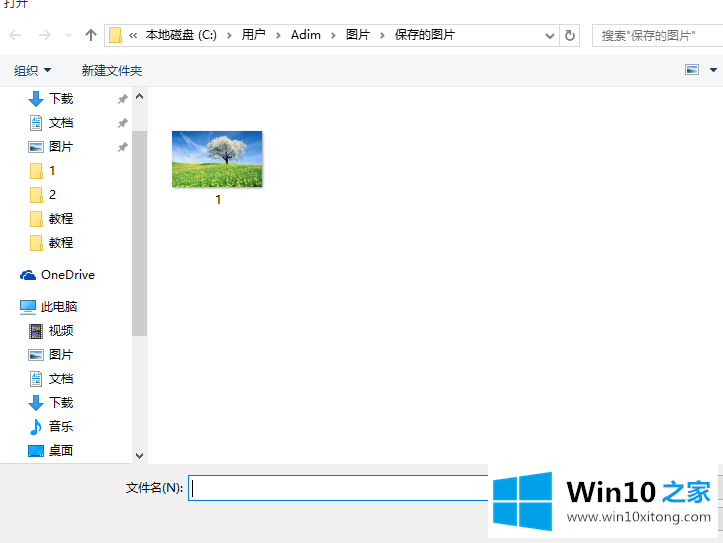723x543 pixels.
Task: Go up one folder level
Action: coord(91,35)
